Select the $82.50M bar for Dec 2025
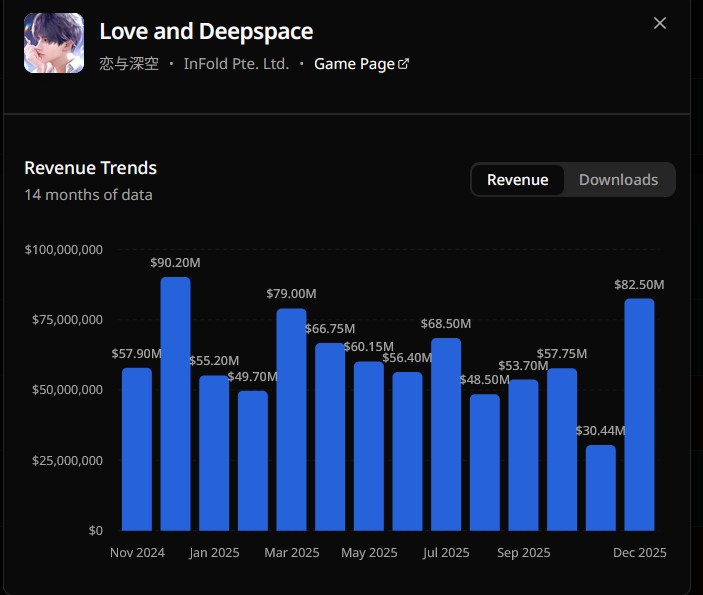The image size is (703, 595). pyautogui.click(x=639, y=414)
